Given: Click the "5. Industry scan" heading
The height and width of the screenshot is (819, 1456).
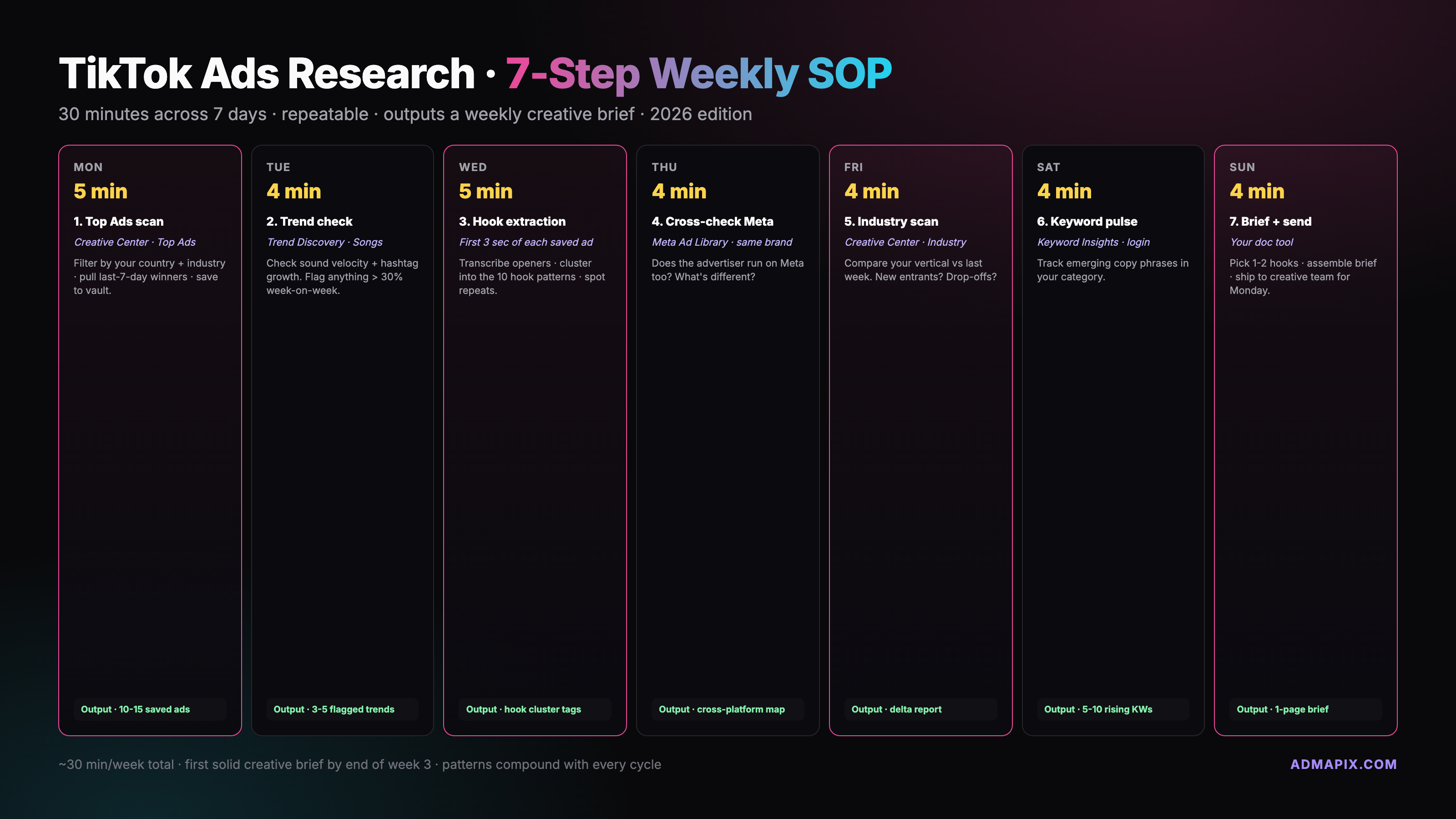Looking at the screenshot, I should (x=891, y=222).
